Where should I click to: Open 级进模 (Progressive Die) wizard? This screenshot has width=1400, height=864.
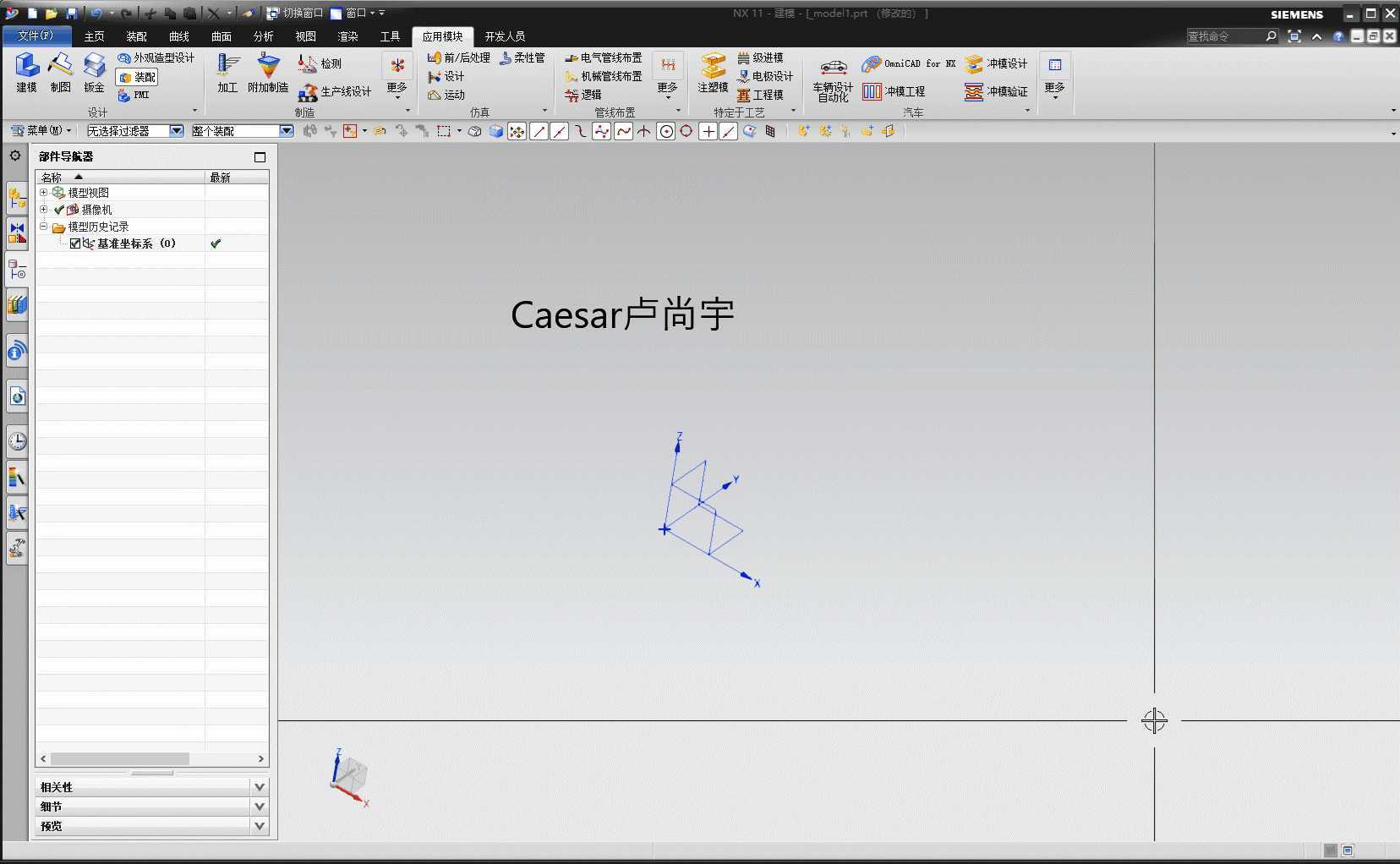[760, 57]
